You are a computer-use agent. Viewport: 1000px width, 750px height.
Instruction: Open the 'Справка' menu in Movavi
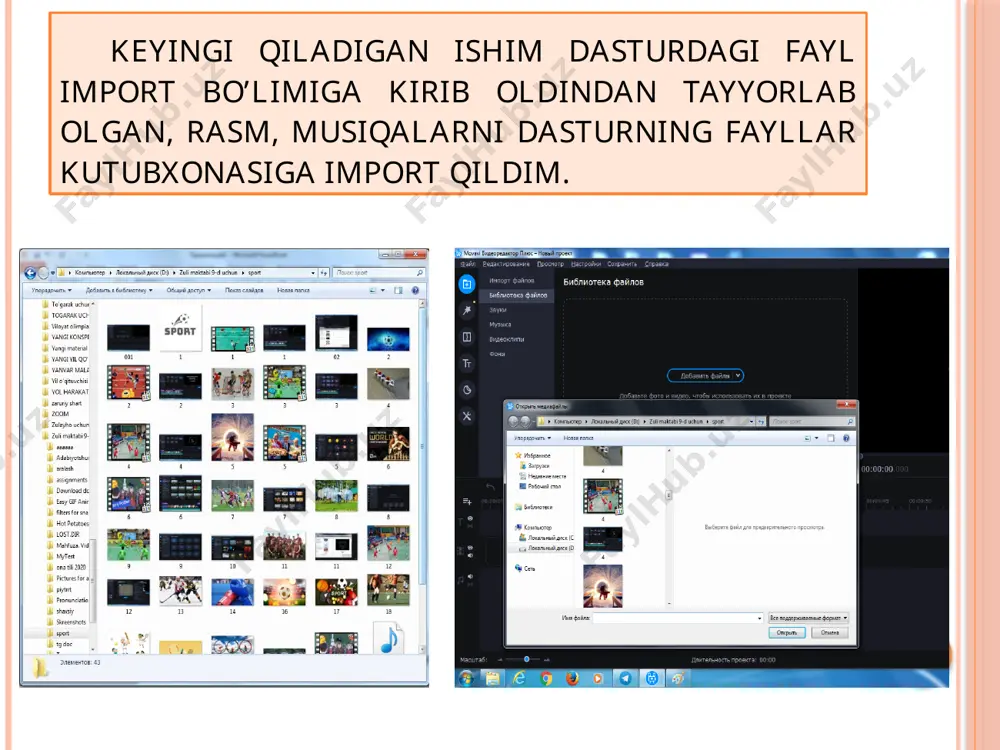coord(656,264)
